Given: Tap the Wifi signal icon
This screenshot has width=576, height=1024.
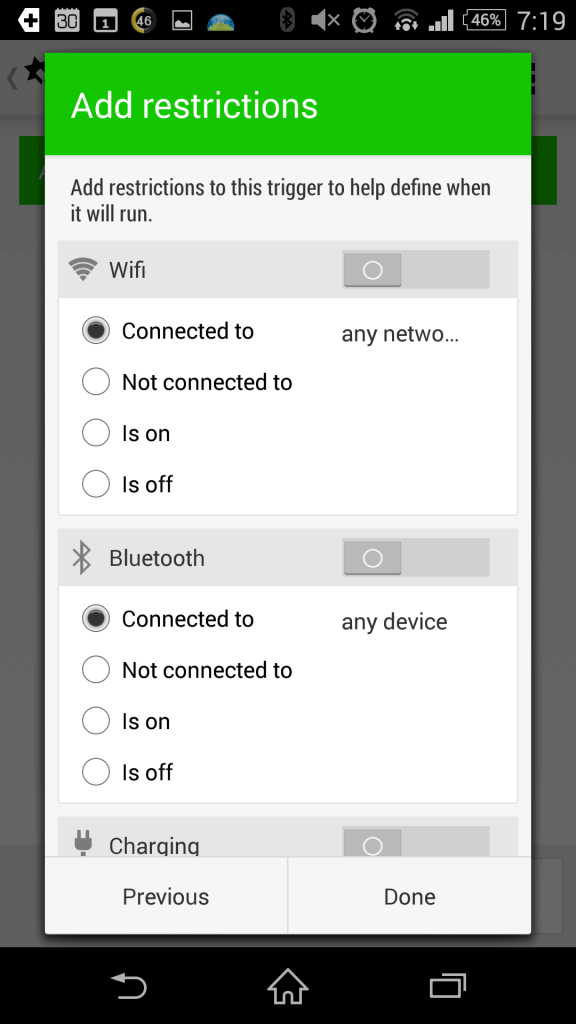Looking at the screenshot, I should (x=83, y=269).
